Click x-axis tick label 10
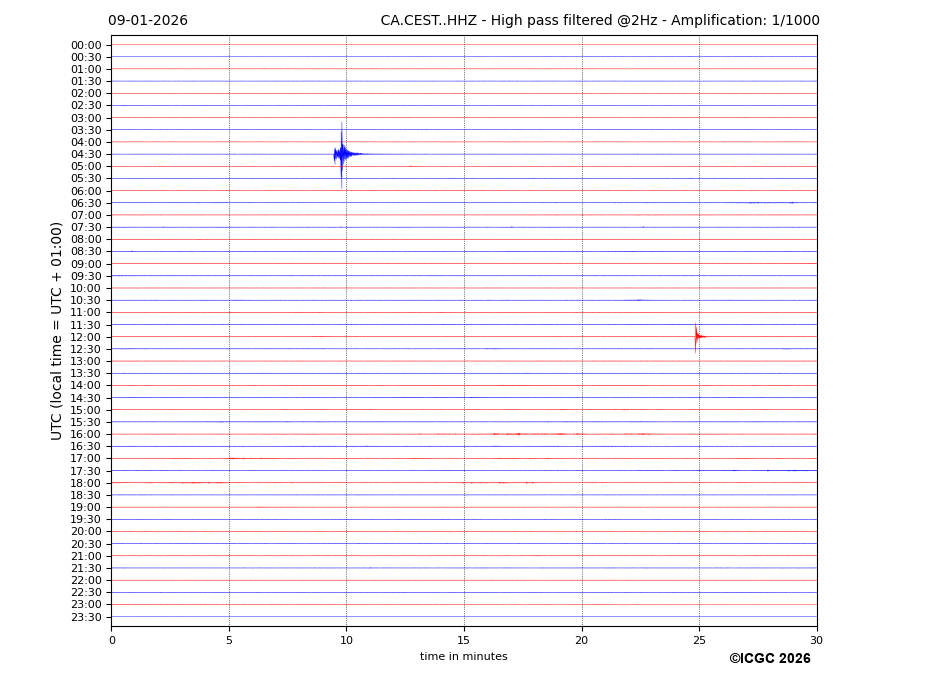 346,640
